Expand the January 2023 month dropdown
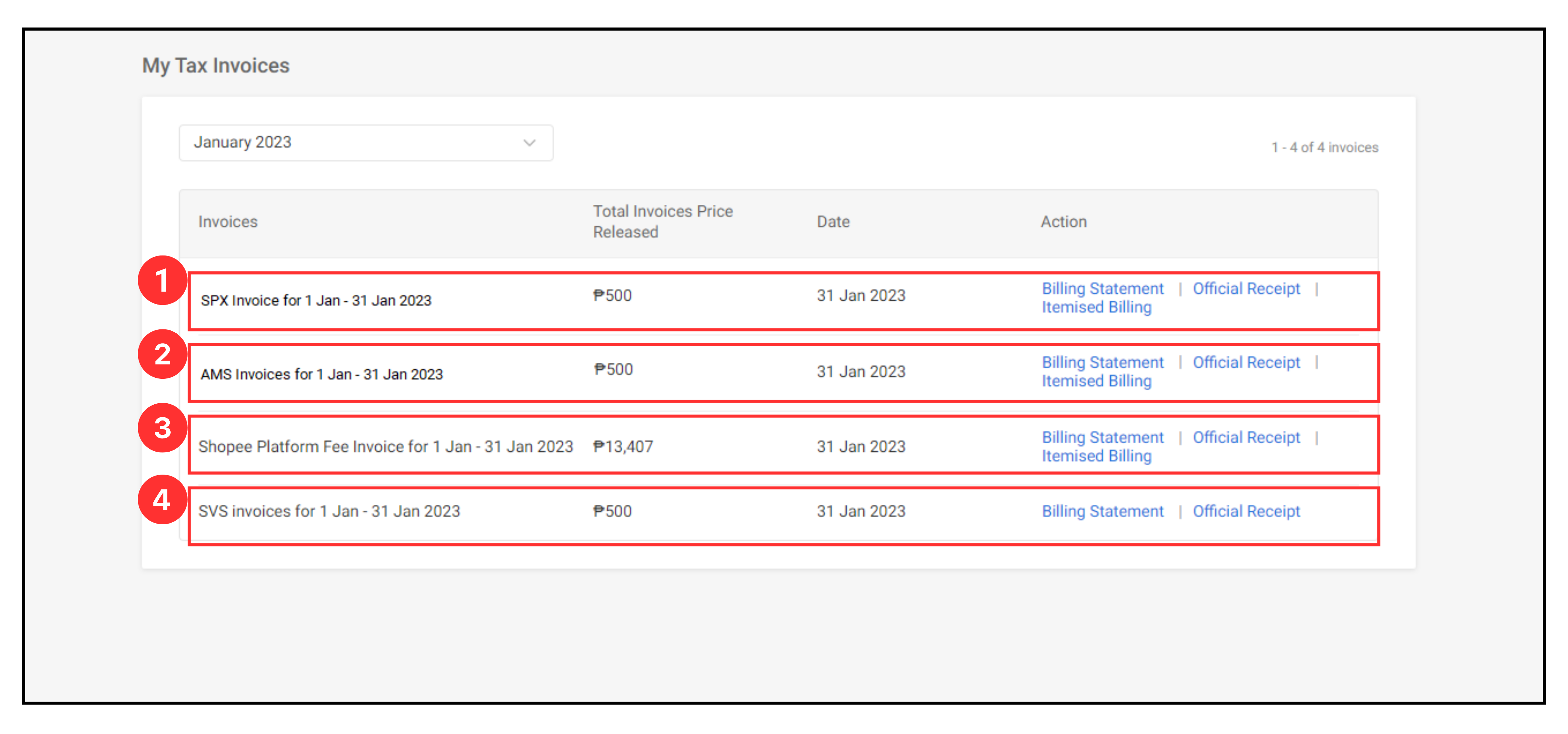This screenshot has width=1568, height=734. coord(365,142)
